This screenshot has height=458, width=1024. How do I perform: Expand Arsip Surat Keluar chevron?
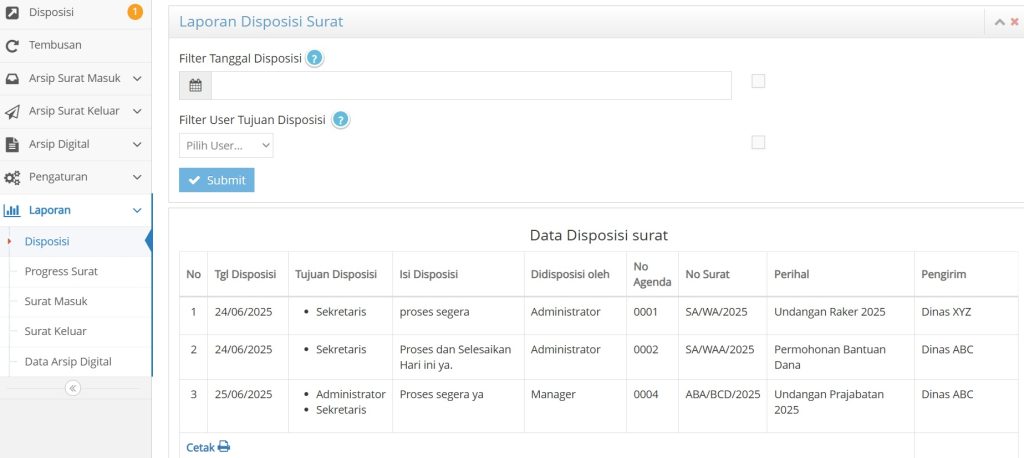(136, 111)
